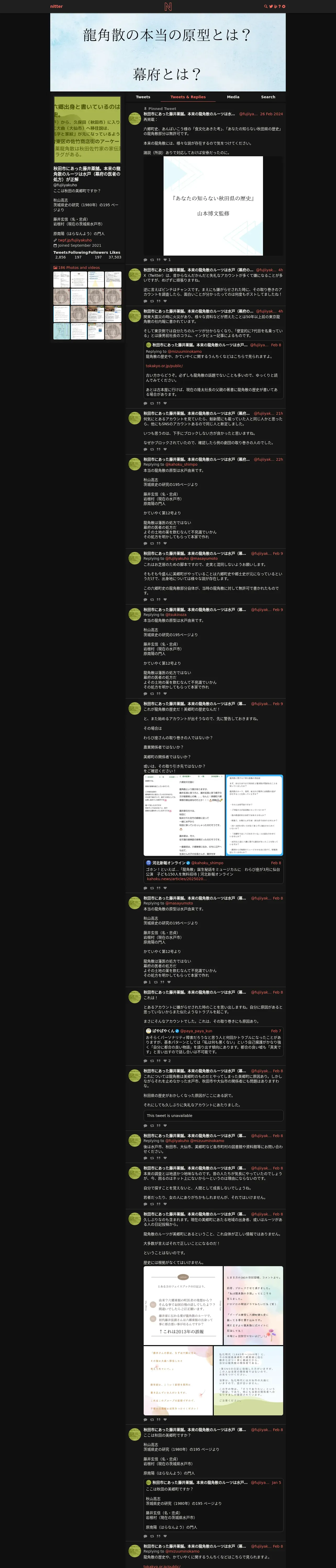Click the photo icon beside 186 Photos and videos
336x1568 pixels.
click(x=55, y=268)
